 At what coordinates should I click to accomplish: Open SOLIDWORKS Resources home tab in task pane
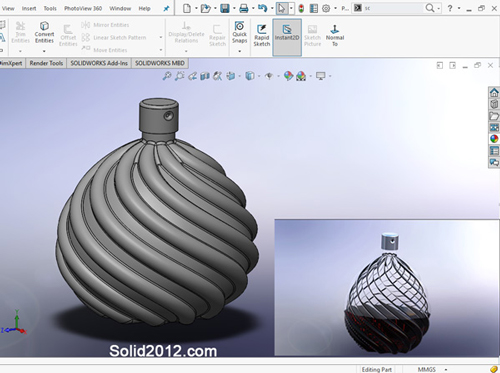coord(494,92)
